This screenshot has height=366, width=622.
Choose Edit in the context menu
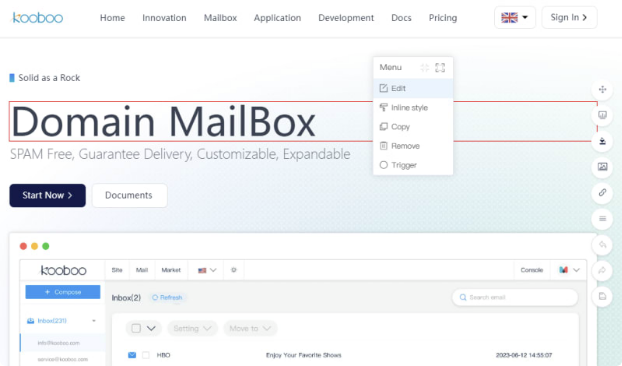point(413,88)
